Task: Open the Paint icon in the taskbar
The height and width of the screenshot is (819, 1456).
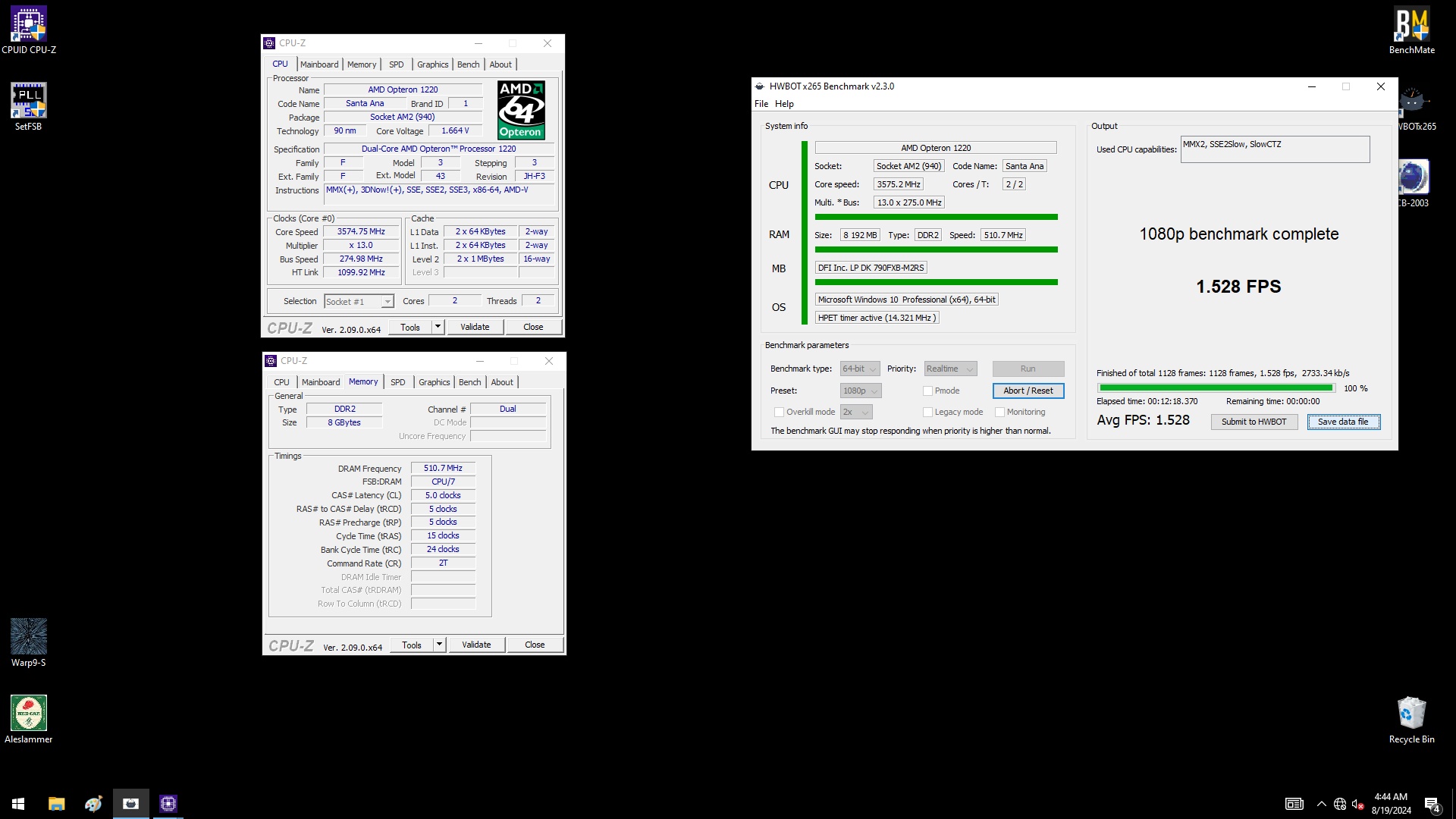Action: pyautogui.click(x=93, y=803)
